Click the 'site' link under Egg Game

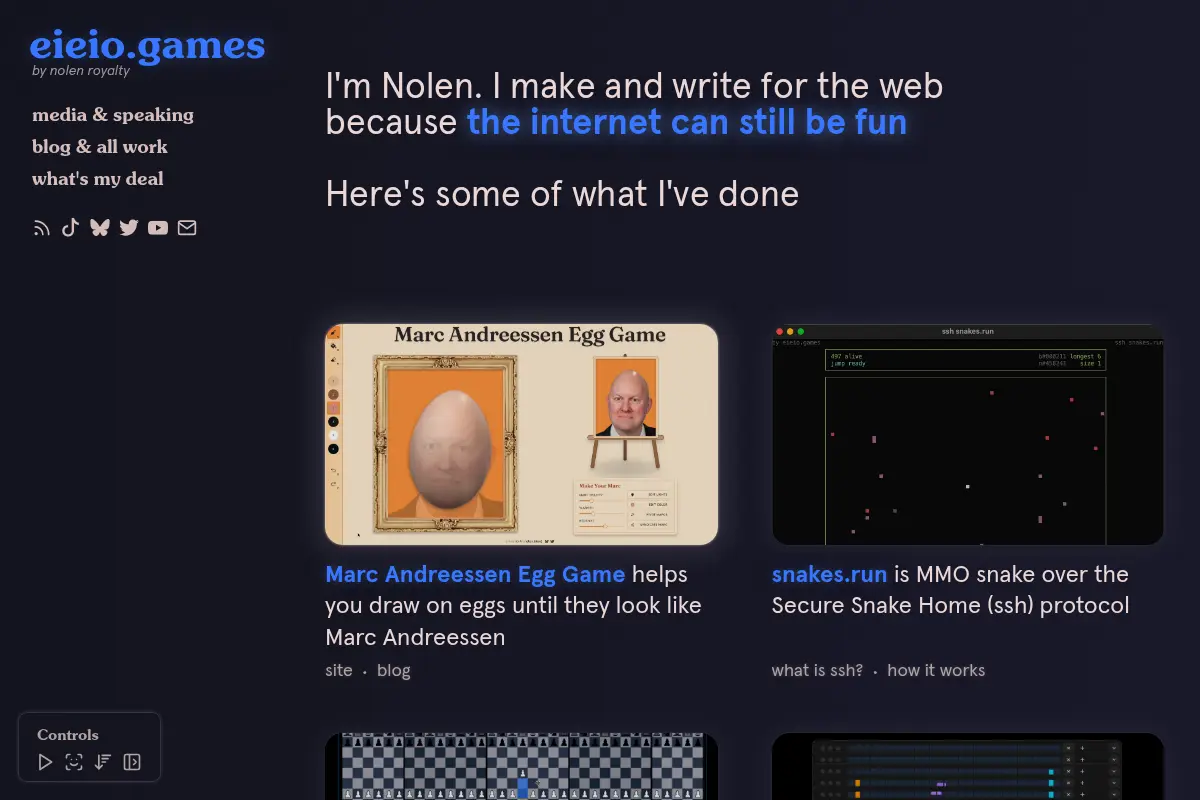(339, 670)
